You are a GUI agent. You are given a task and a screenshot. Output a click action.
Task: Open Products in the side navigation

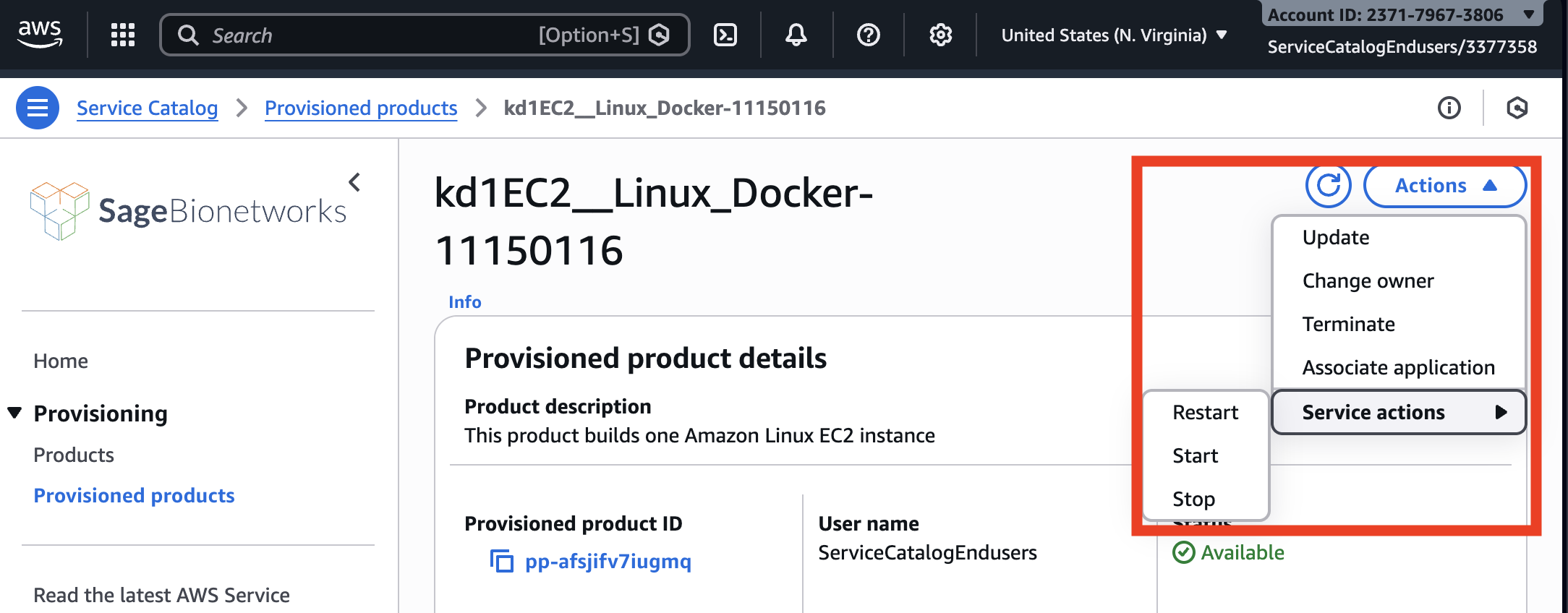coord(74,455)
